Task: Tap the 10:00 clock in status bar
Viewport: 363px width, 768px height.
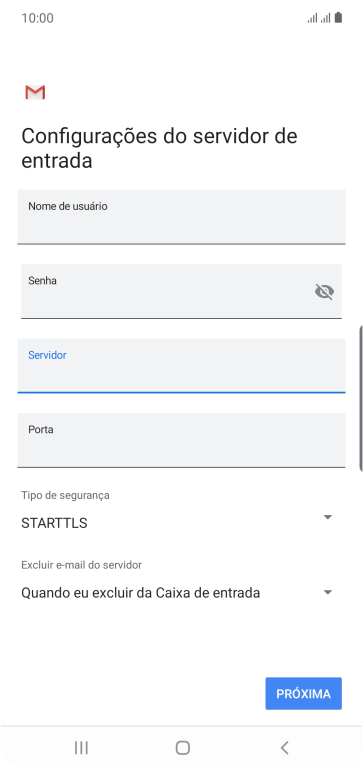Action: [37, 19]
